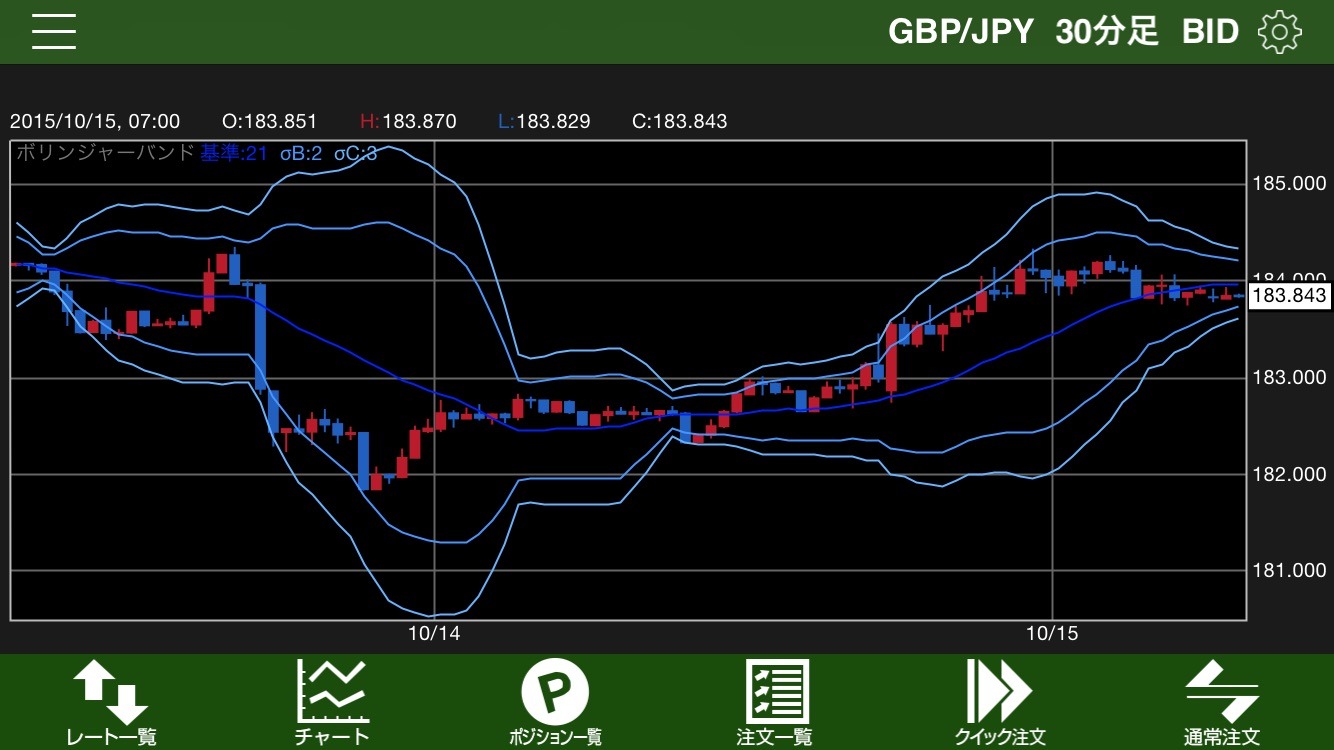Click the 181.000 price axis label
This screenshot has width=1334, height=750.
click(1289, 571)
